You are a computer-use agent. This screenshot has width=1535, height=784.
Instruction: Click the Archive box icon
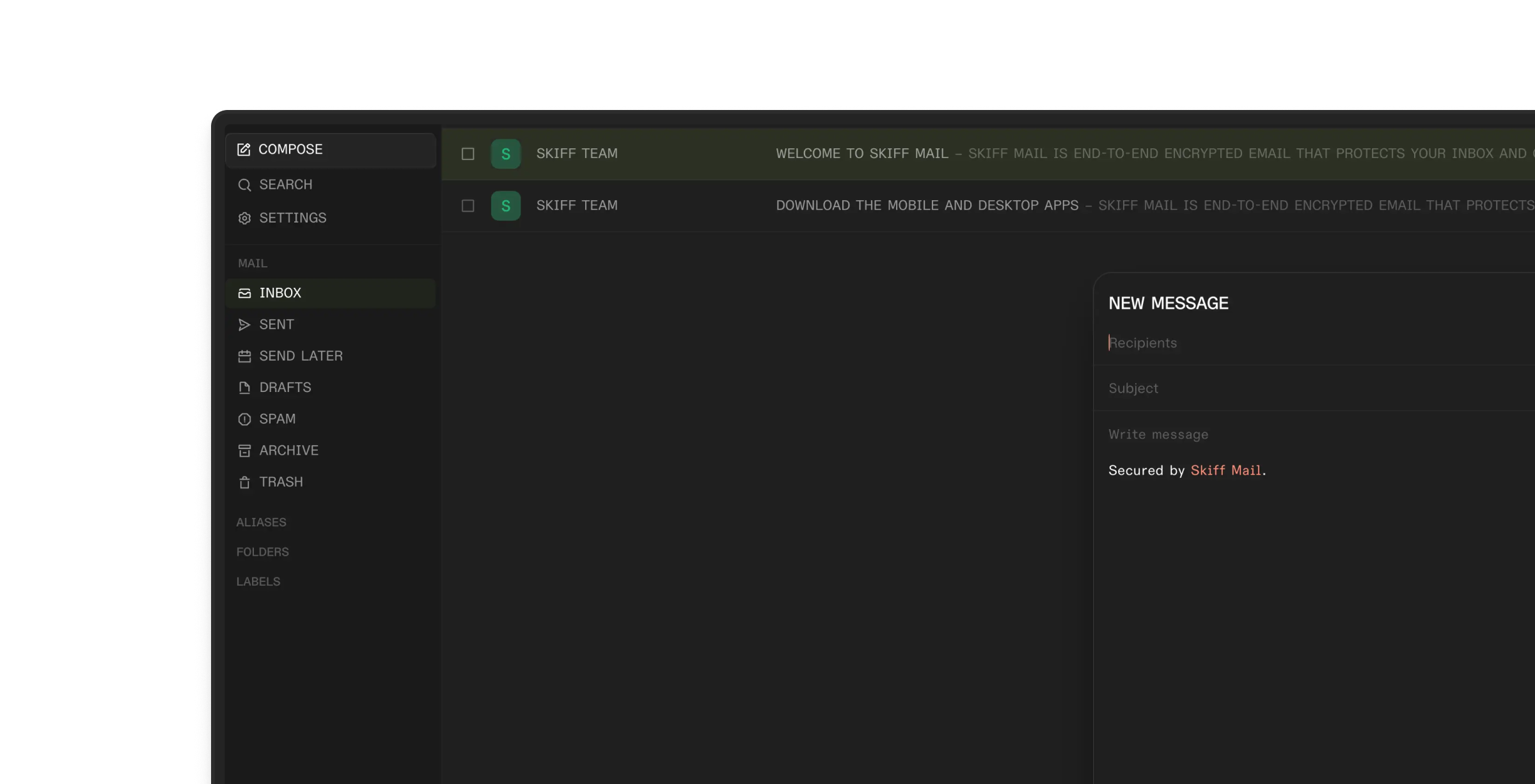(x=244, y=451)
